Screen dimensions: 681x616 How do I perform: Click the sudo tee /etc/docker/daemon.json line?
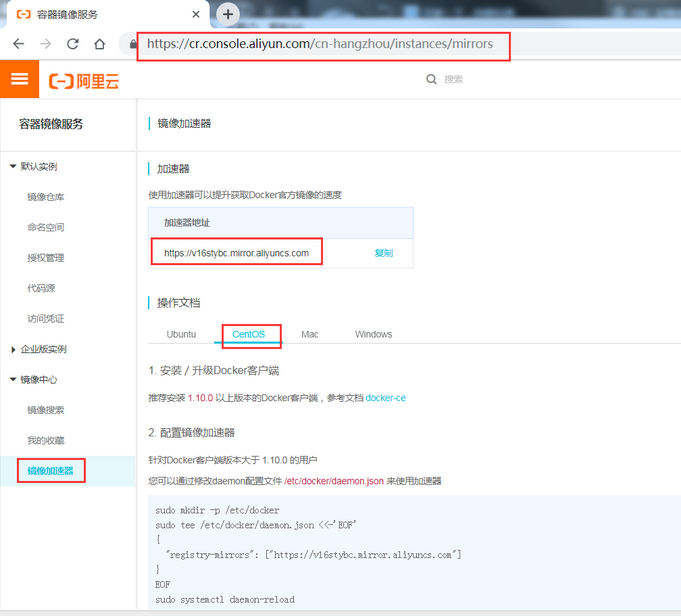point(255,525)
